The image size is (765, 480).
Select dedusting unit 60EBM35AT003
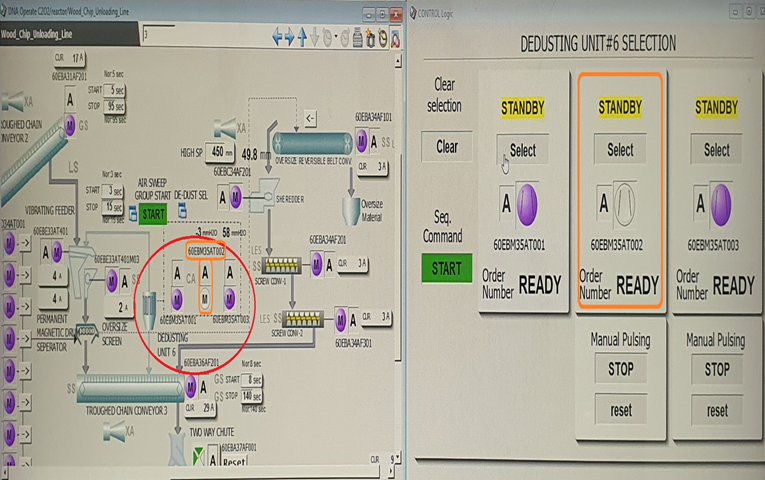click(717, 150)
